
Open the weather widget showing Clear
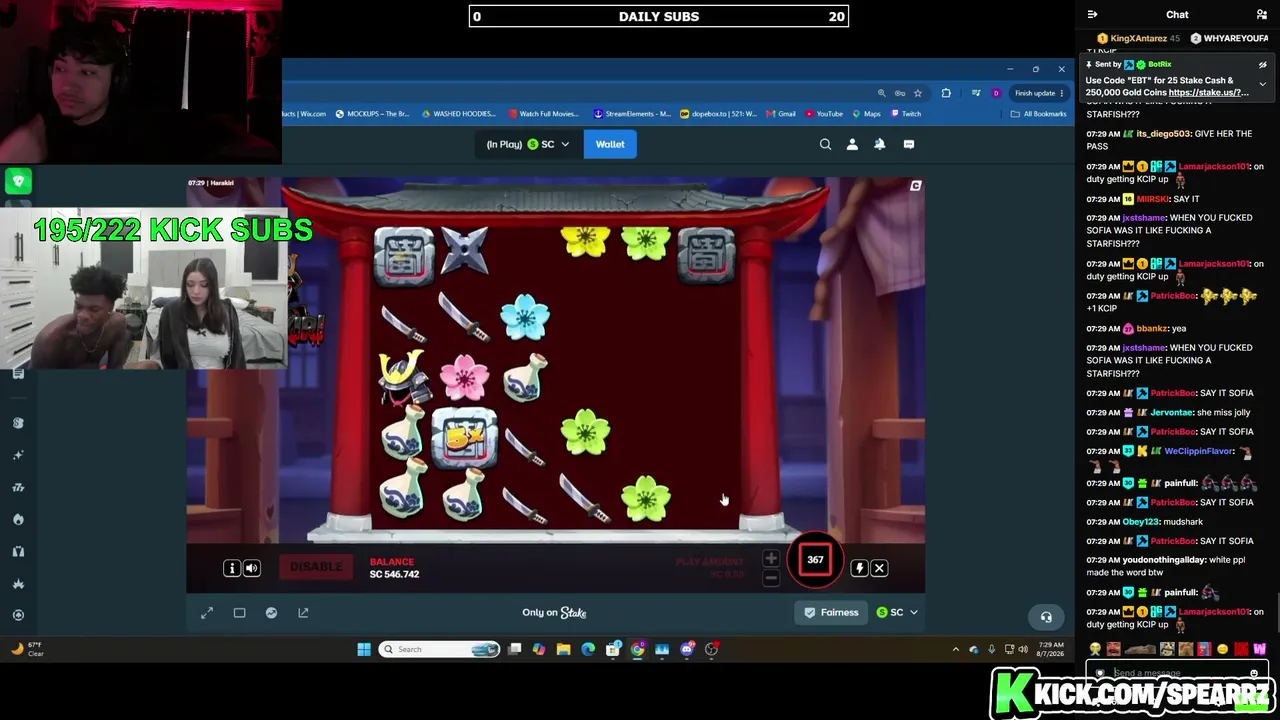[x=27, y=649]
